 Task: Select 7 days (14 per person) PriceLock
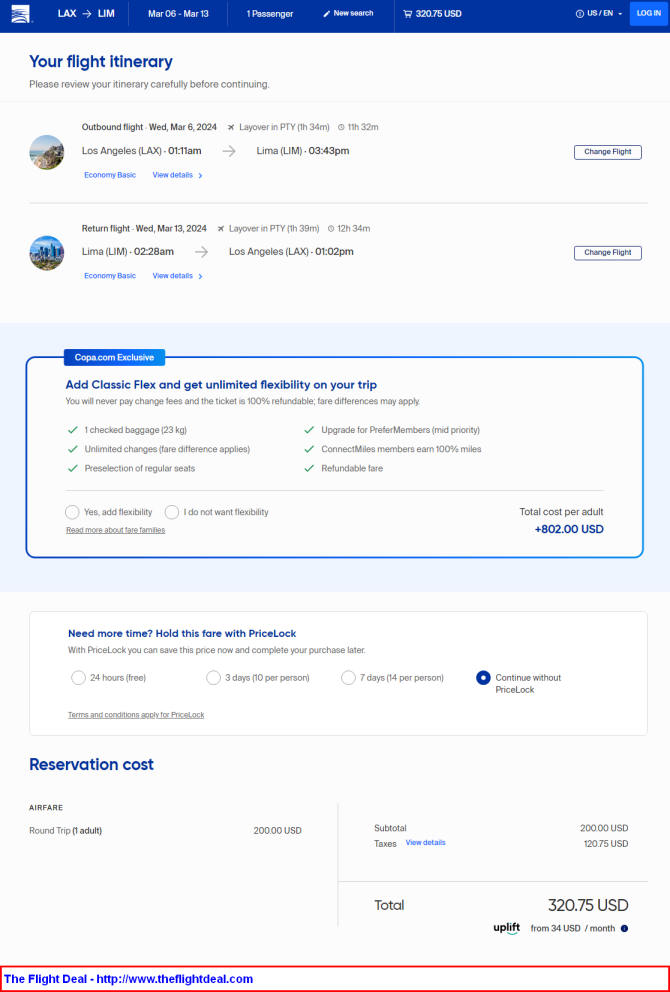pyautogui.click(x=348, y=678)
